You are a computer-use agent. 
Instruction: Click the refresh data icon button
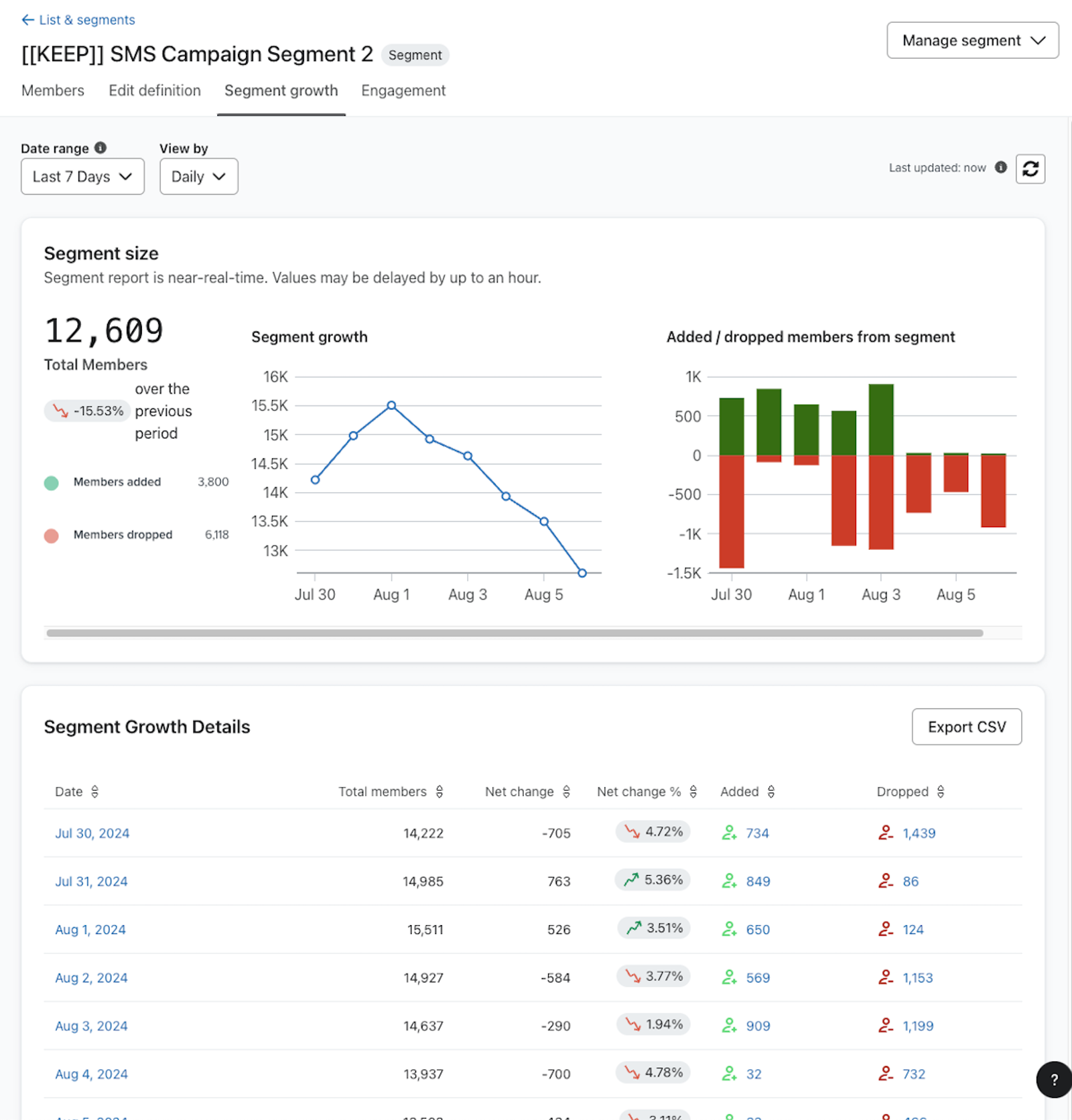[x=1030, y=169]
